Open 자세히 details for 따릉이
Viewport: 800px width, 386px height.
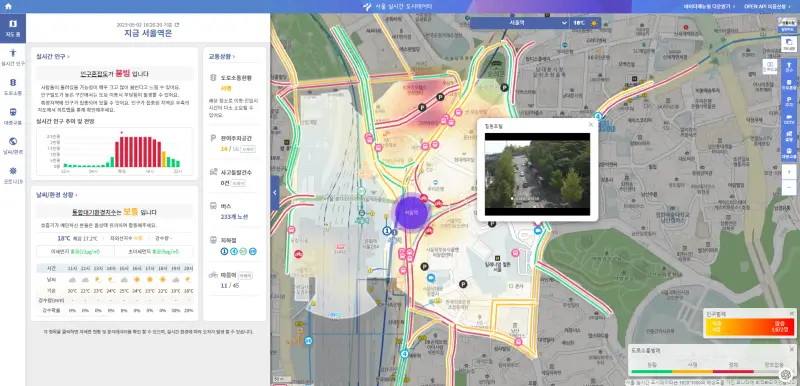click(x=246, y=275)
